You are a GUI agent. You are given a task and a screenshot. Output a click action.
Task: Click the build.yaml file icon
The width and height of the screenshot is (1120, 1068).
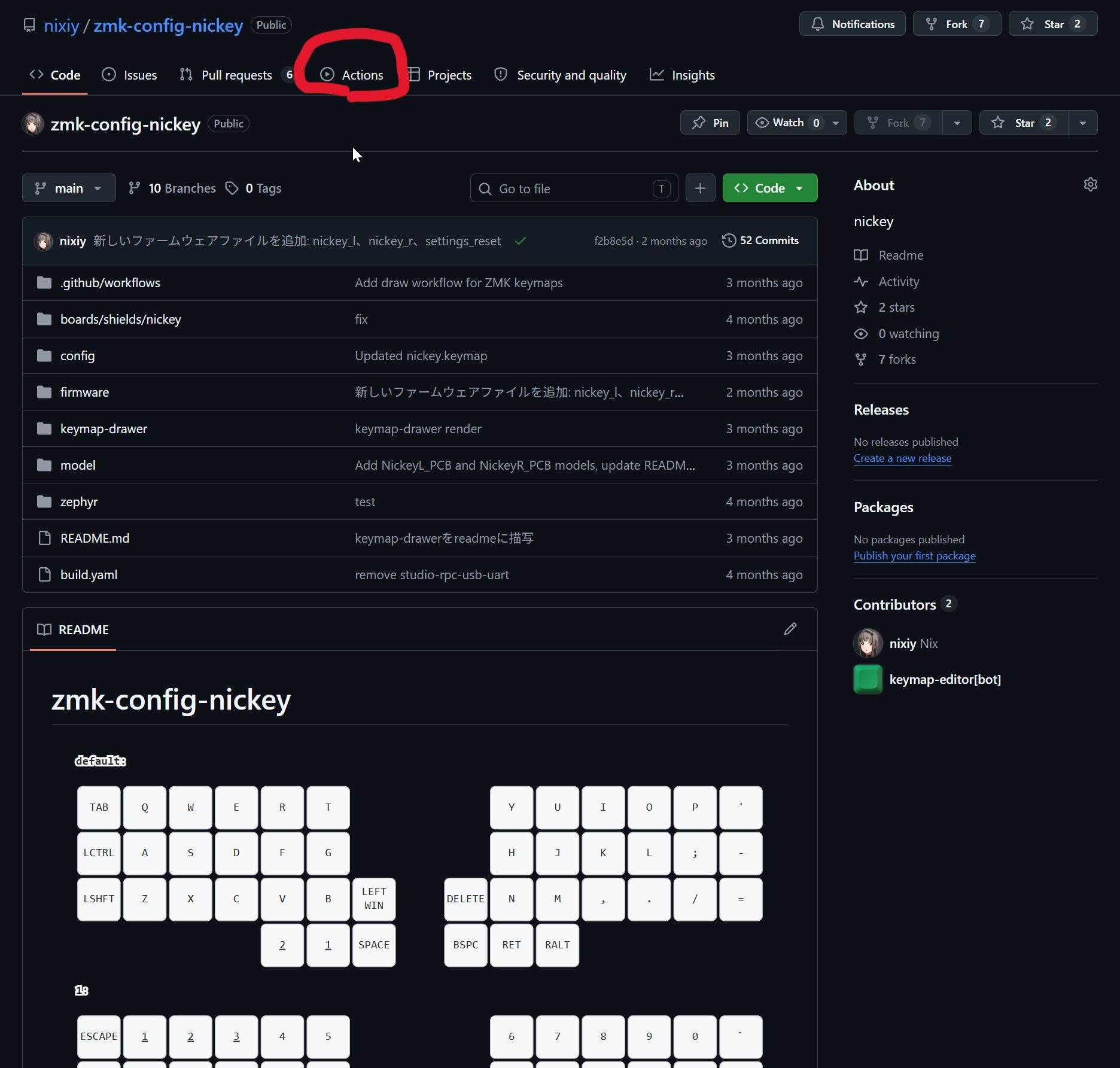[44, 574]
